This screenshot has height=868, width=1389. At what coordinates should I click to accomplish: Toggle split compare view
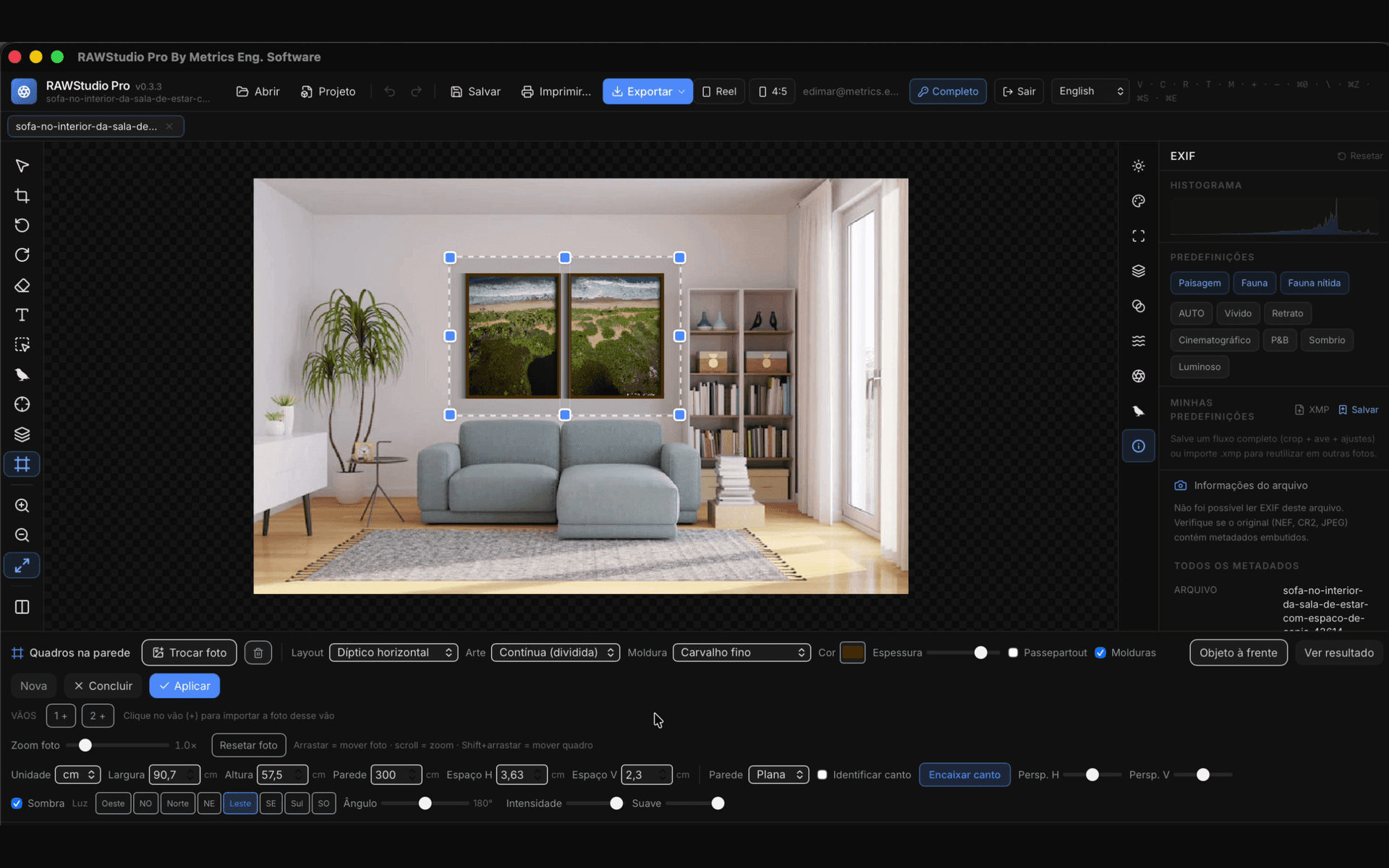tap(22, 606)
